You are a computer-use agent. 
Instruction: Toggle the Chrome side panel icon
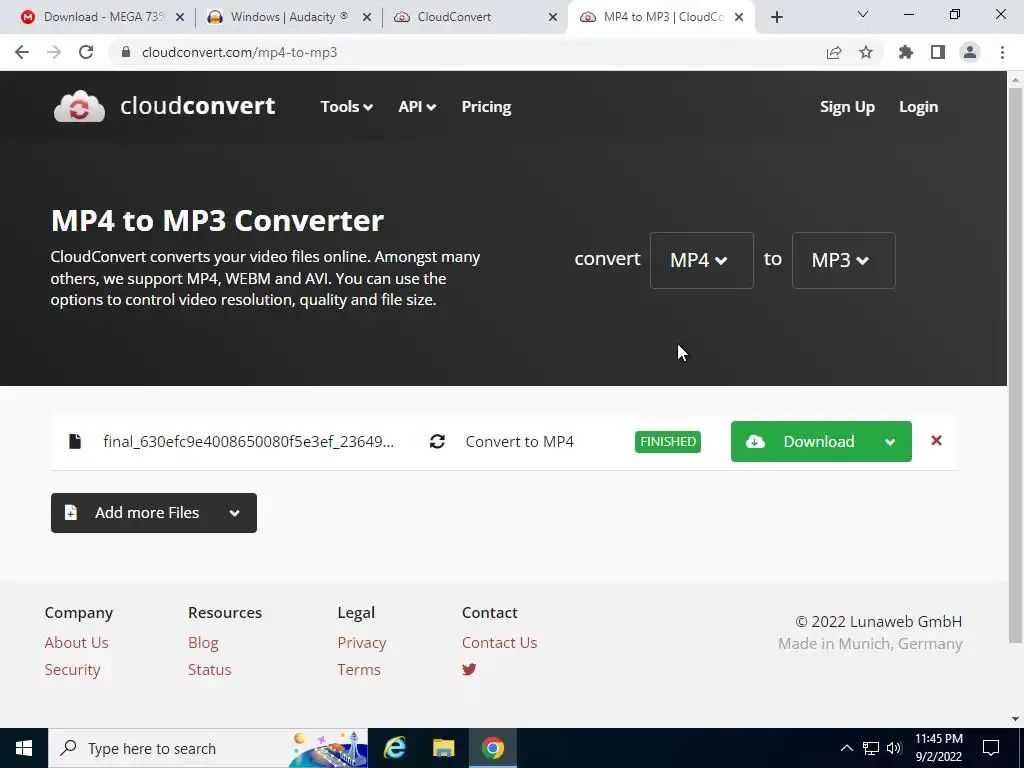[938, 52]
